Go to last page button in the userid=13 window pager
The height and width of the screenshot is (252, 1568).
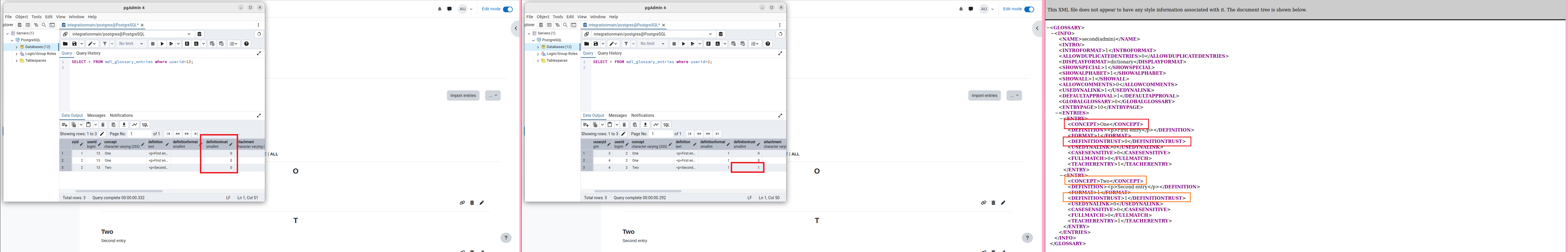coord(196,134)
